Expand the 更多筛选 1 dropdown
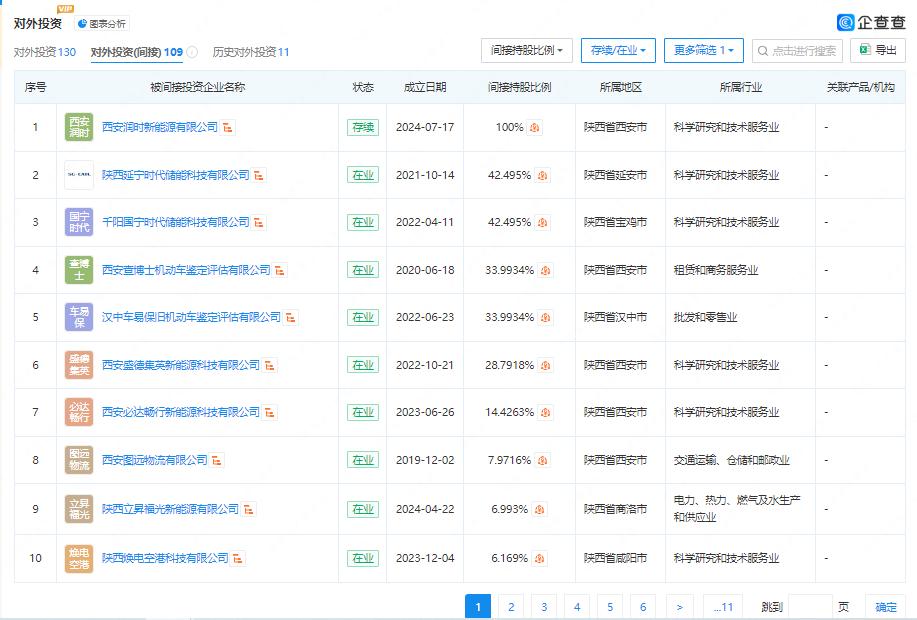The height and width of the screenshot is (620, 917). (x=704, y=51)
